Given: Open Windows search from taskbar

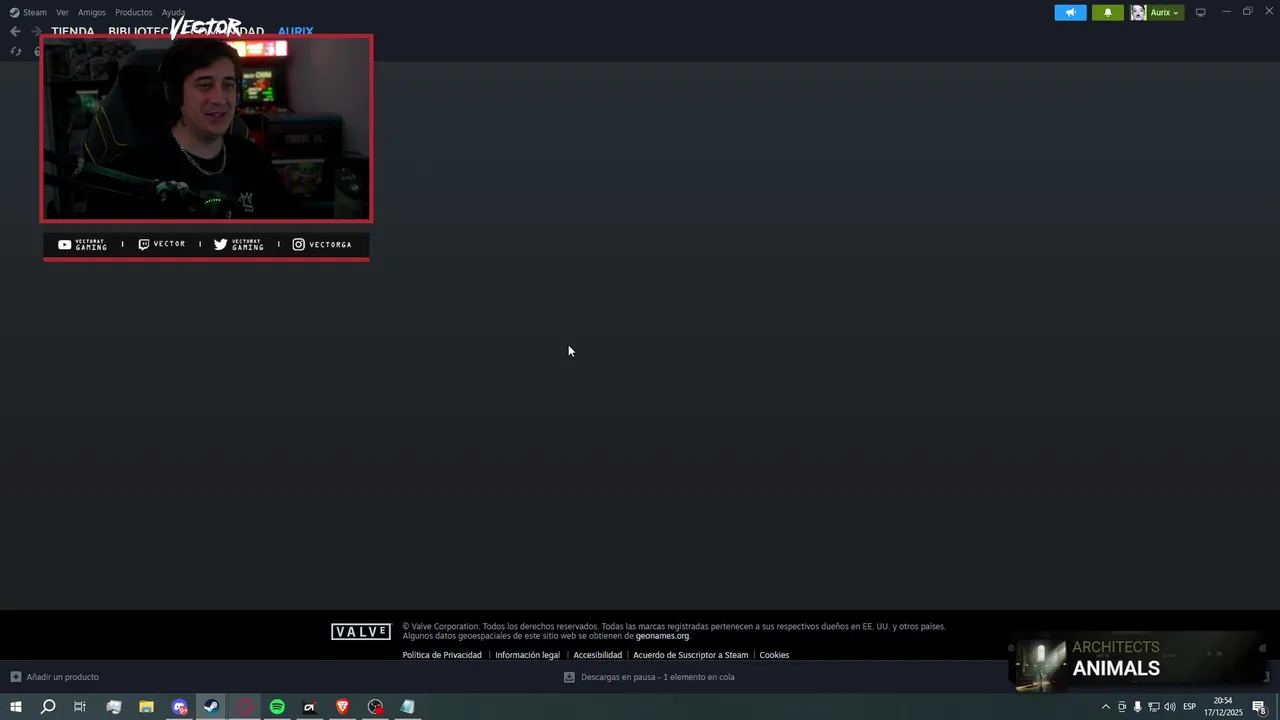Looking at the screenshot, I should pos(47,707).
